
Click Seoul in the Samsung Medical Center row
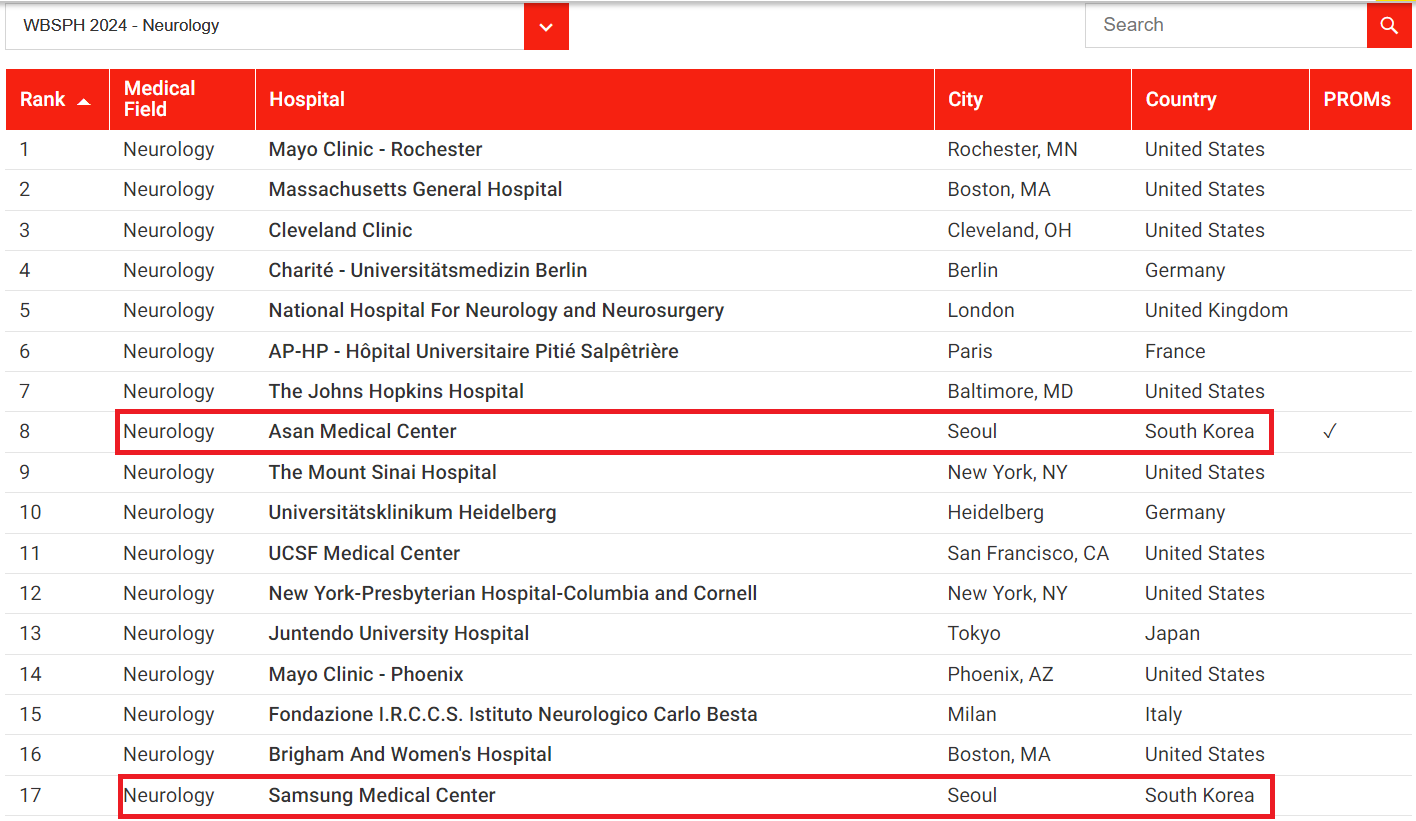972,795
